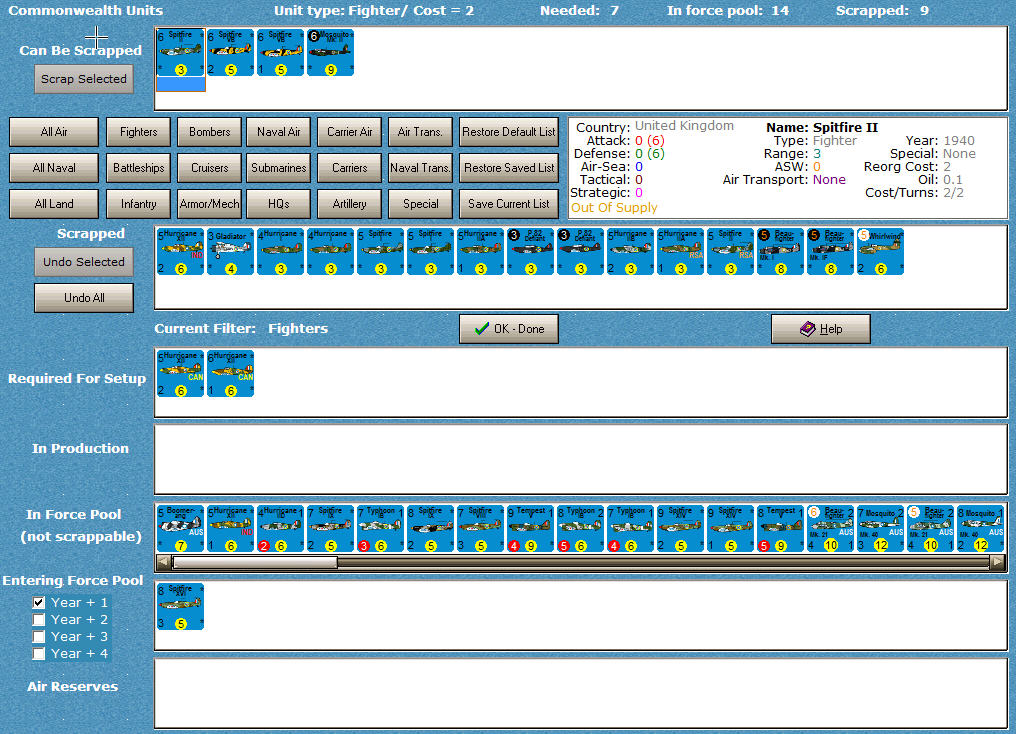Select the All Land category
This screenshot has height=734, width=1016.
point(53,203)
